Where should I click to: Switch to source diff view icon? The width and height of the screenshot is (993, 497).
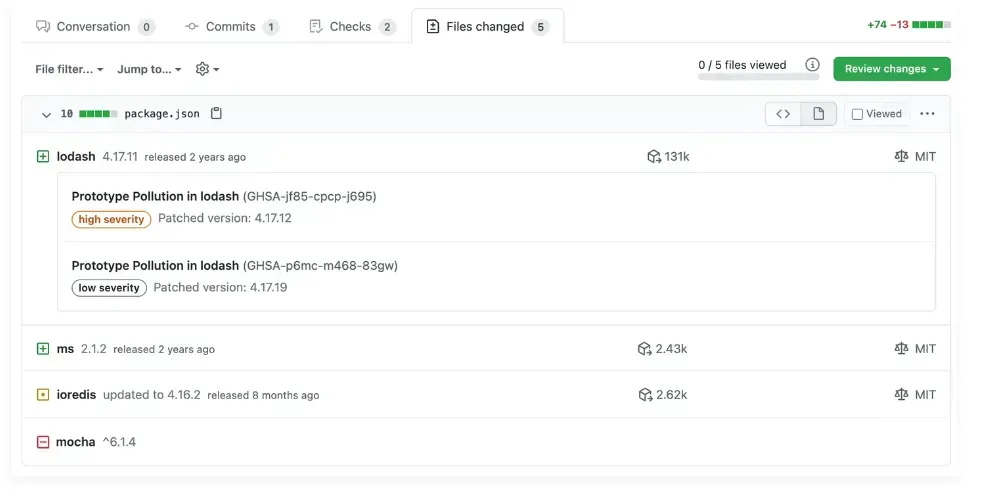coord(783,114)
